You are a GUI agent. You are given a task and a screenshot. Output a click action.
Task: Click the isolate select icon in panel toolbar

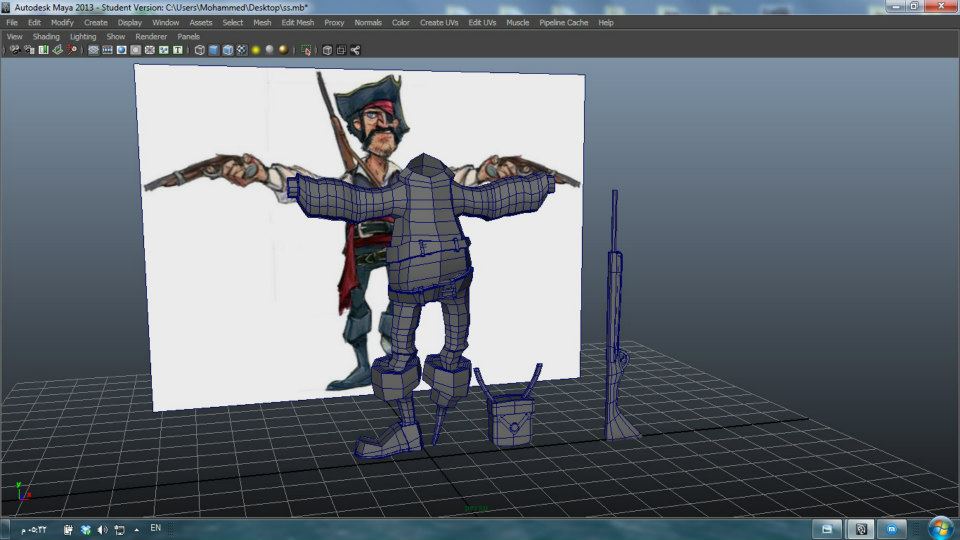(306, 50)
